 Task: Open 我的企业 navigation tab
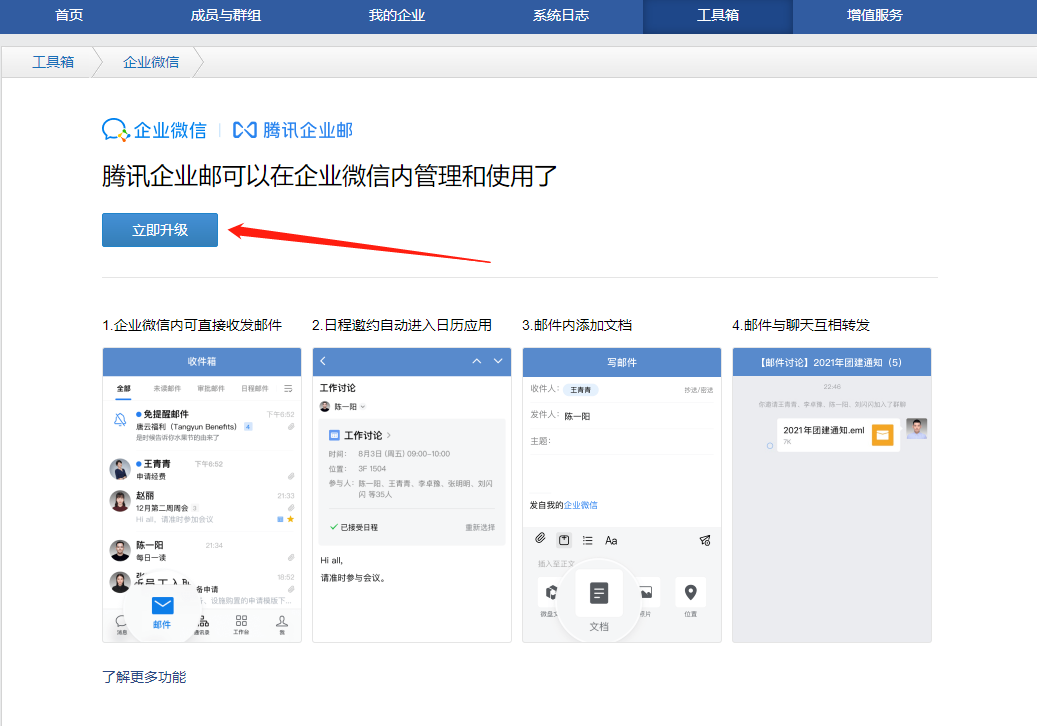click(396, 16)
